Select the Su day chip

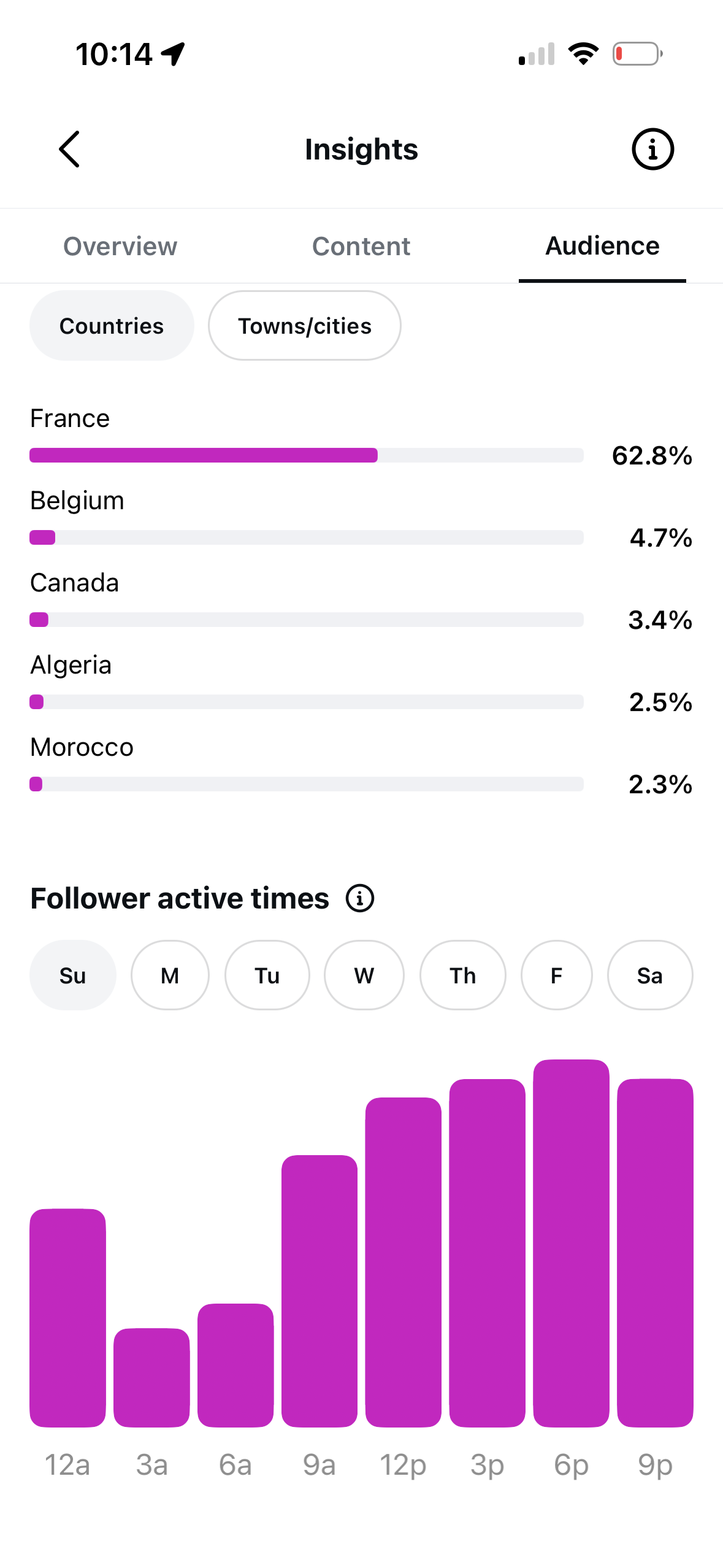point(72,975)
